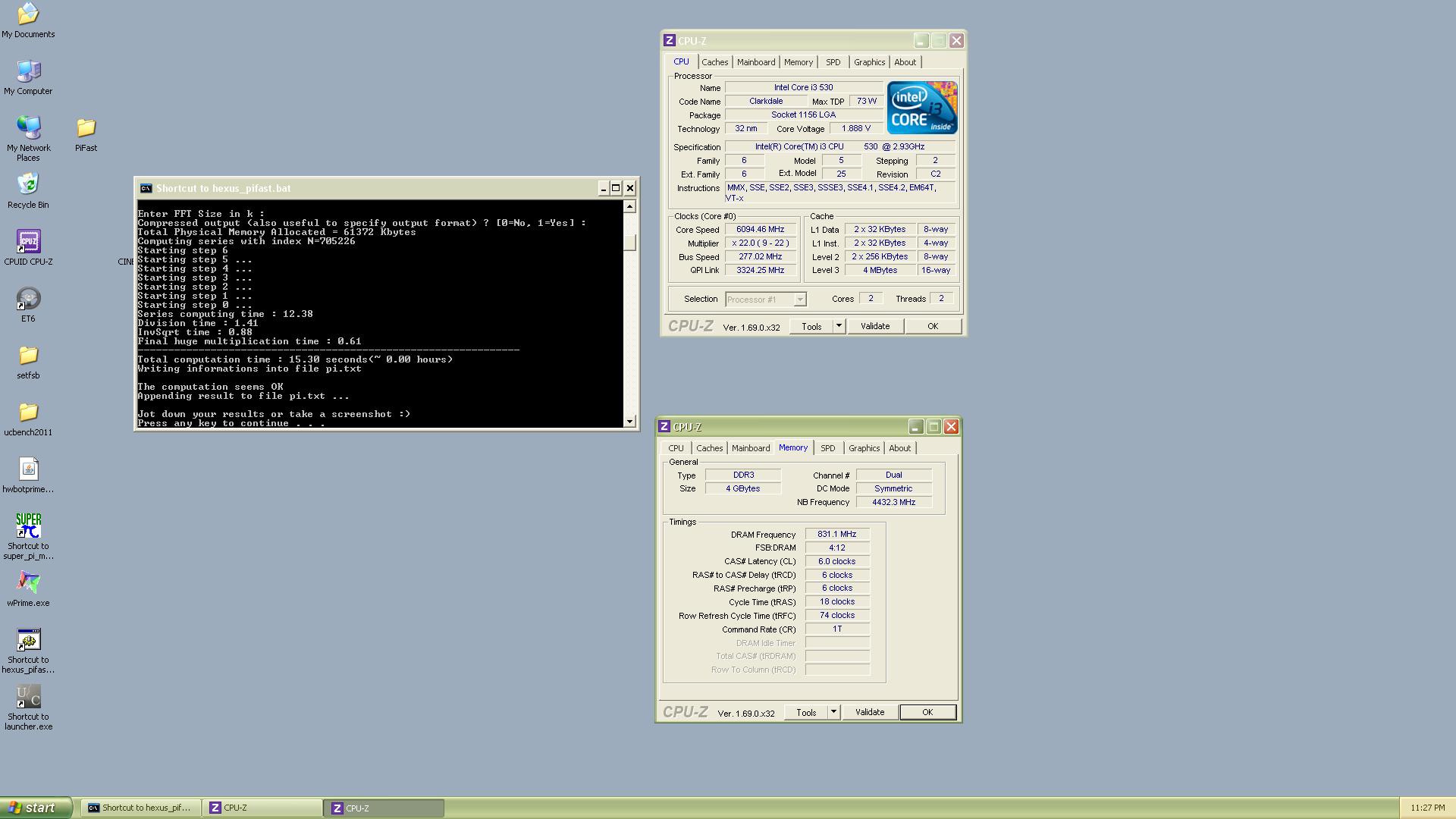Screen dimensions: 1456x819
Task: Open the About tab in upper CPU-Z
Action: (x=905, y=62)
